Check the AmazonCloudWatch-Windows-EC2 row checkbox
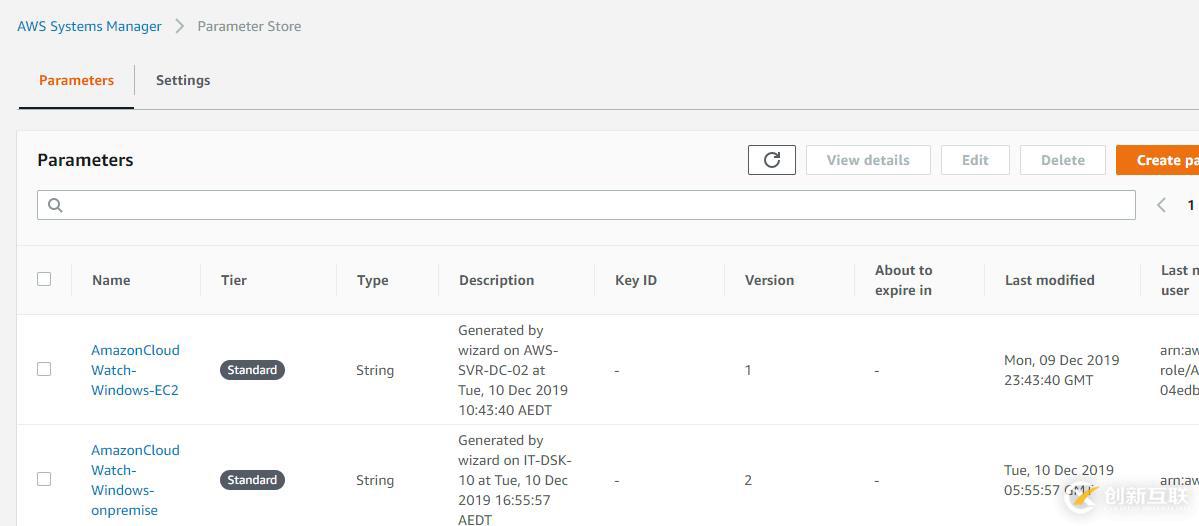 click(x=44, y=369)
